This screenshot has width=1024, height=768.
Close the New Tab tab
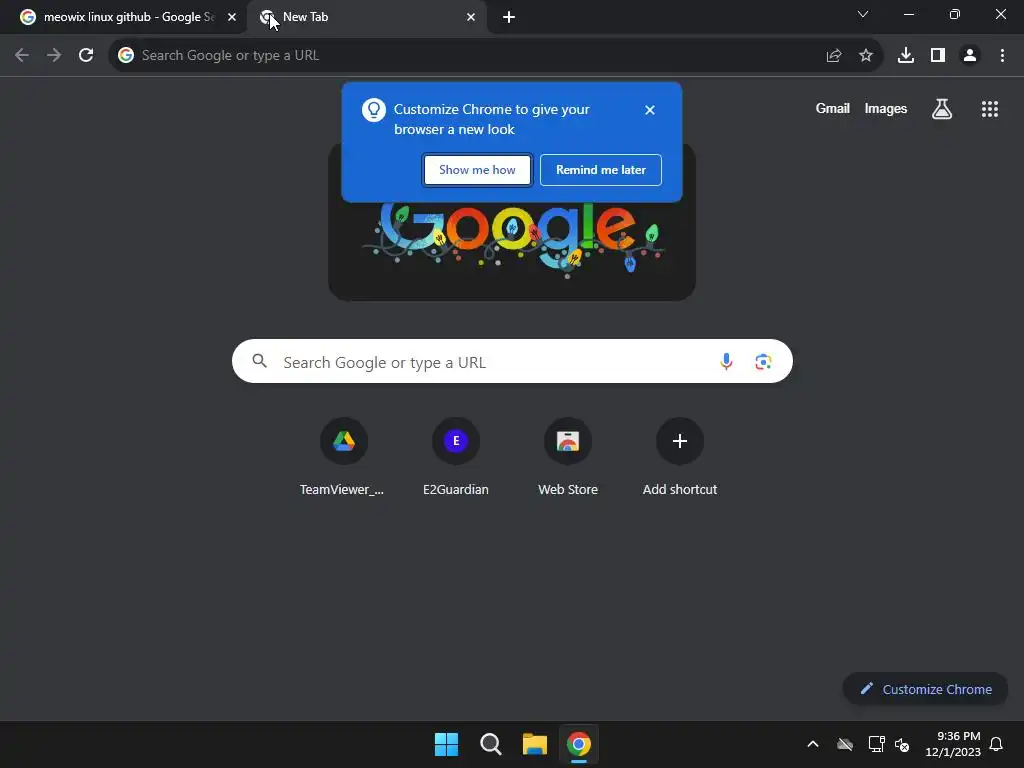(471, 17)
